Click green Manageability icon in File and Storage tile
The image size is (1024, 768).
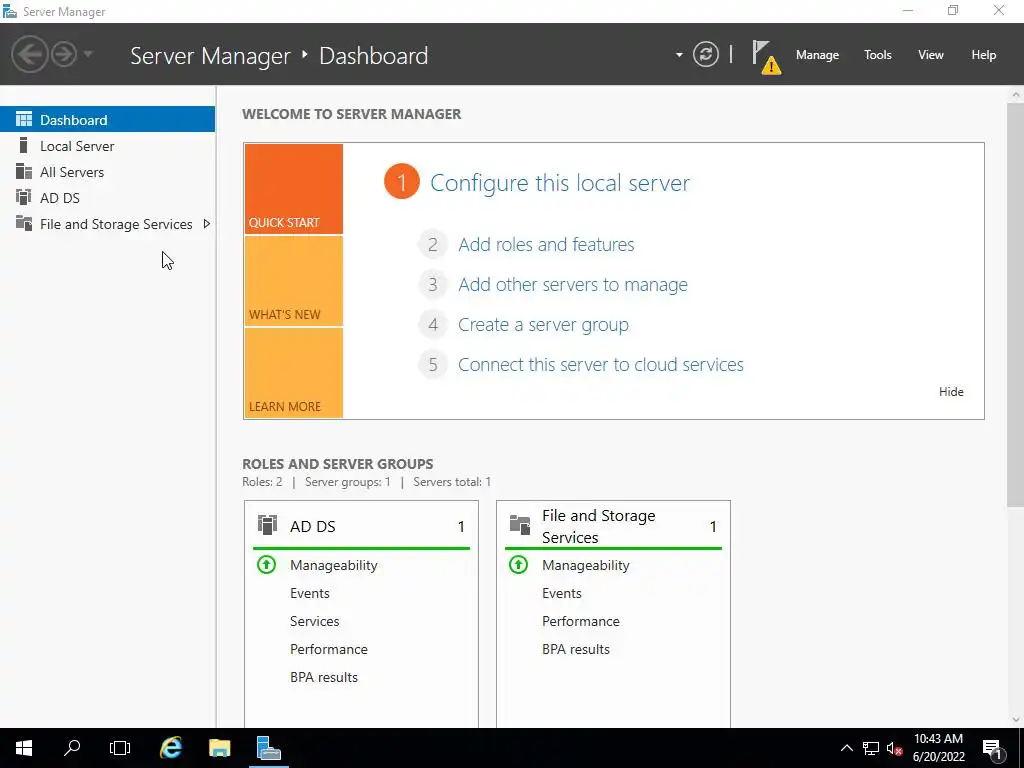[519, 564]
